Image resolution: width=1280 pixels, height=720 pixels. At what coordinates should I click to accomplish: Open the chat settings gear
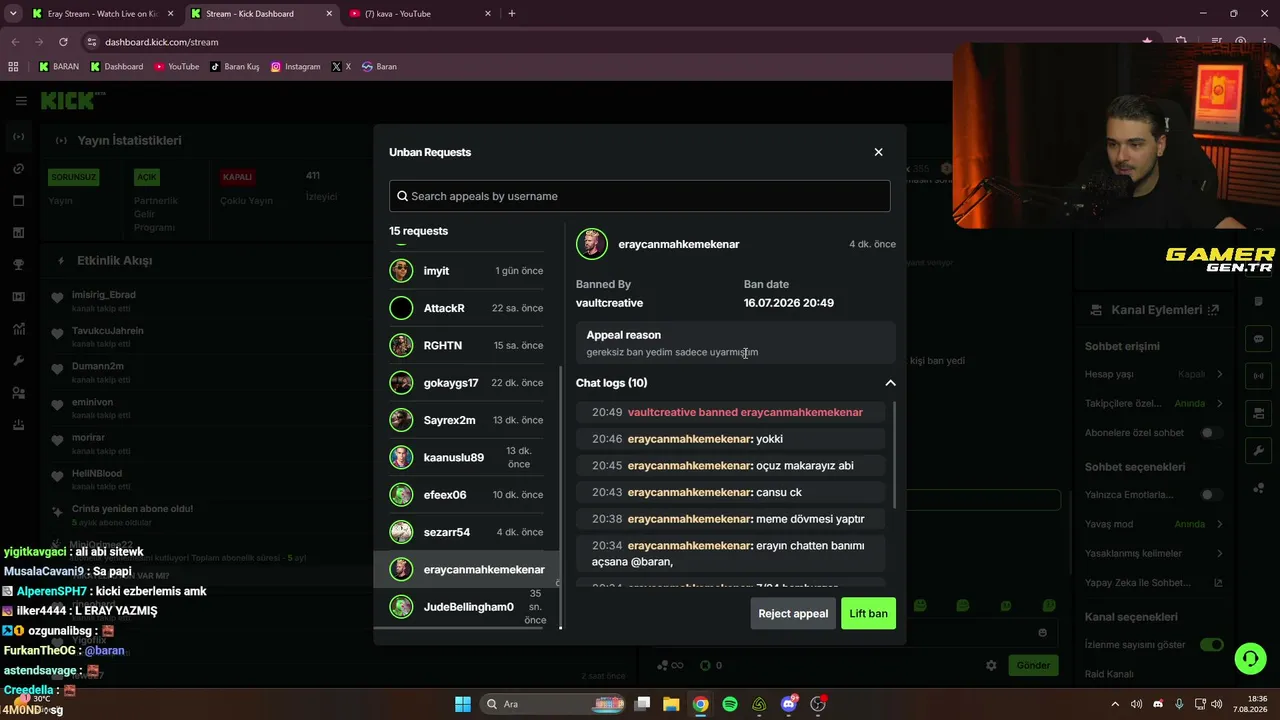pyautogui.click(x=991, y=665)
